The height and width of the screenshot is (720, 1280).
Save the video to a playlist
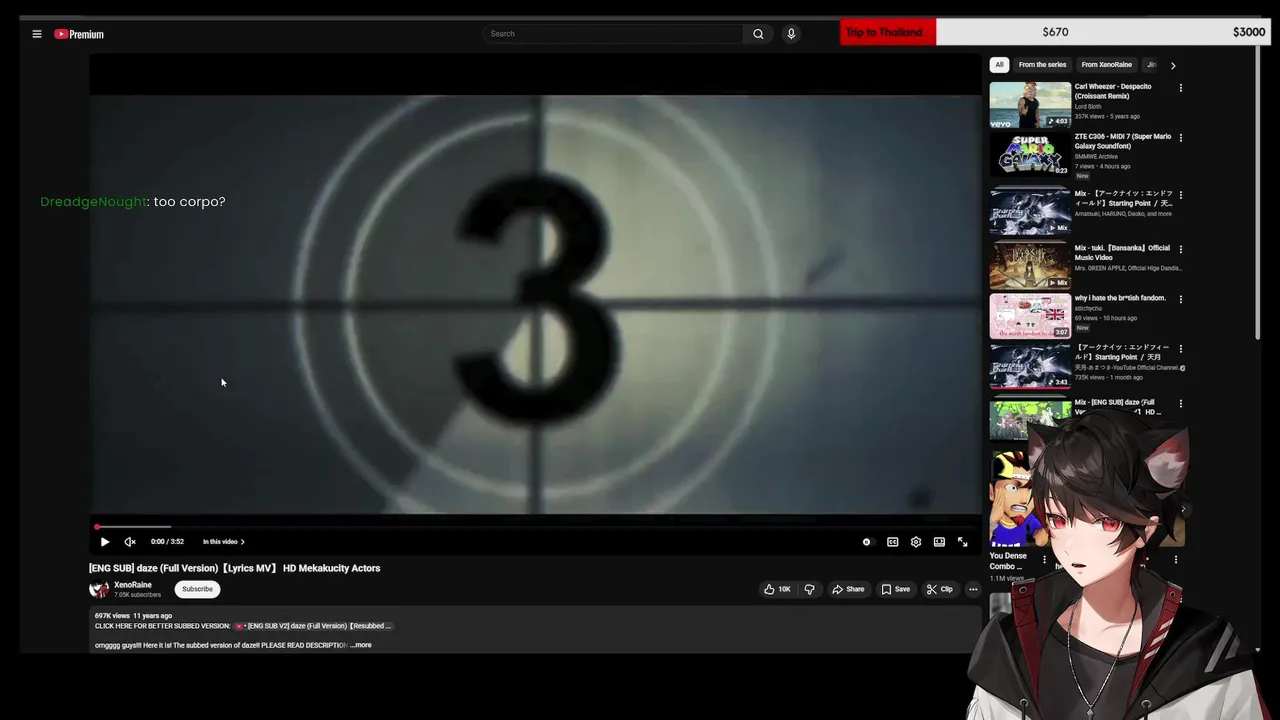point(895,589)
